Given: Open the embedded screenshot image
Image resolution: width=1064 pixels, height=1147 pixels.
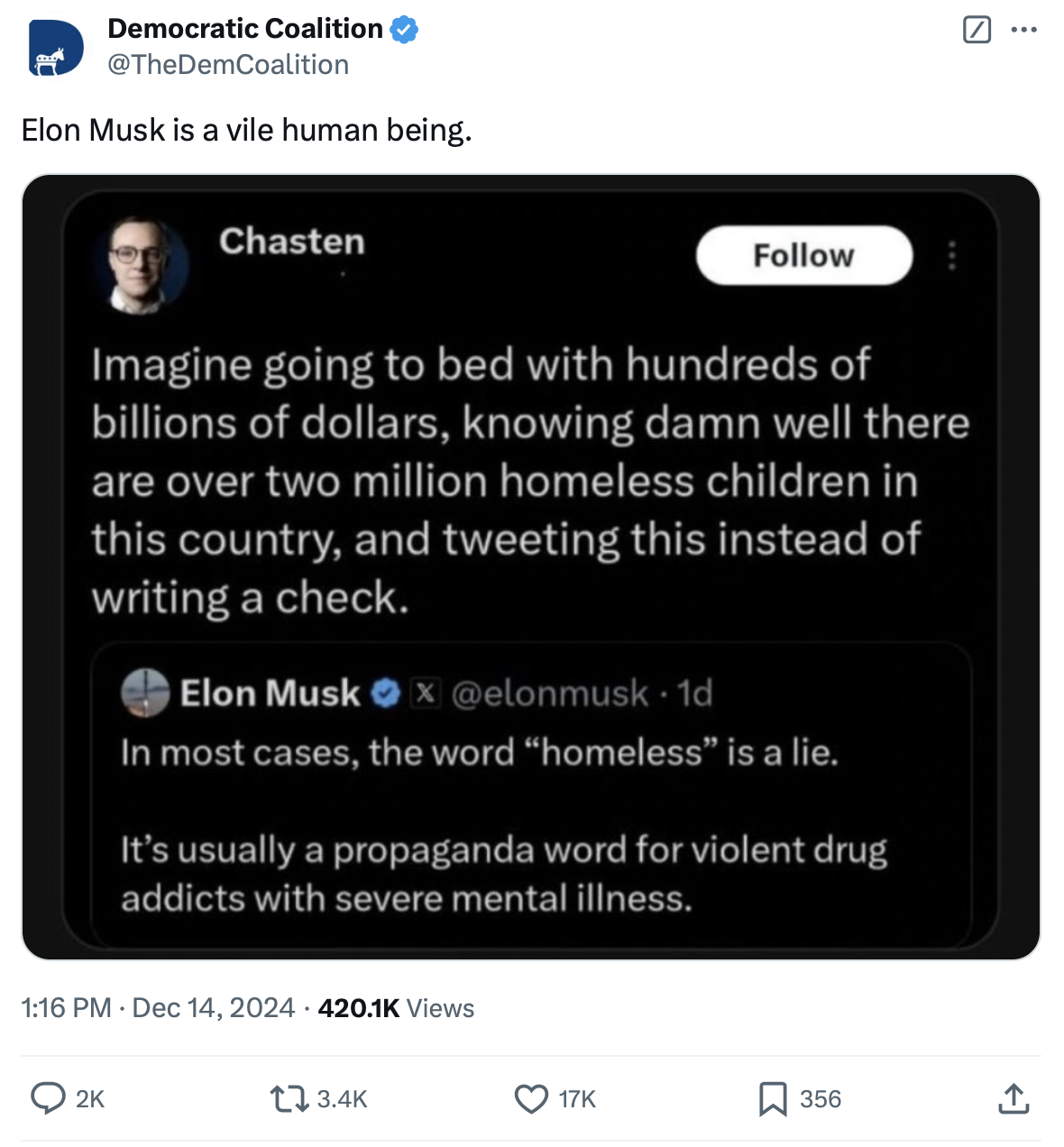Looking at the screenshot, I should point(531,566).
